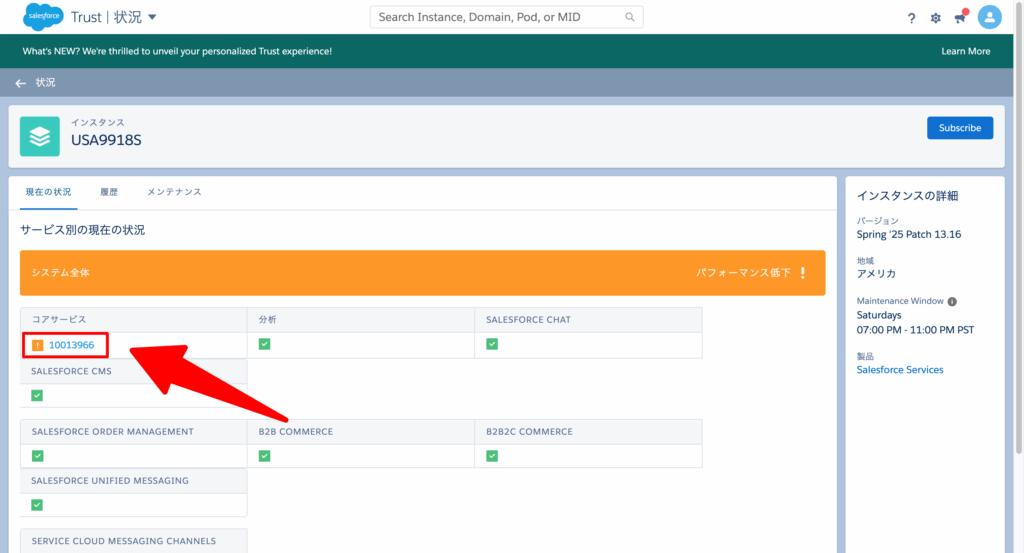This screenshot has height=553, width=1024.
Task: Click Salesforce Order Management status check
Action: click(37, 456)
